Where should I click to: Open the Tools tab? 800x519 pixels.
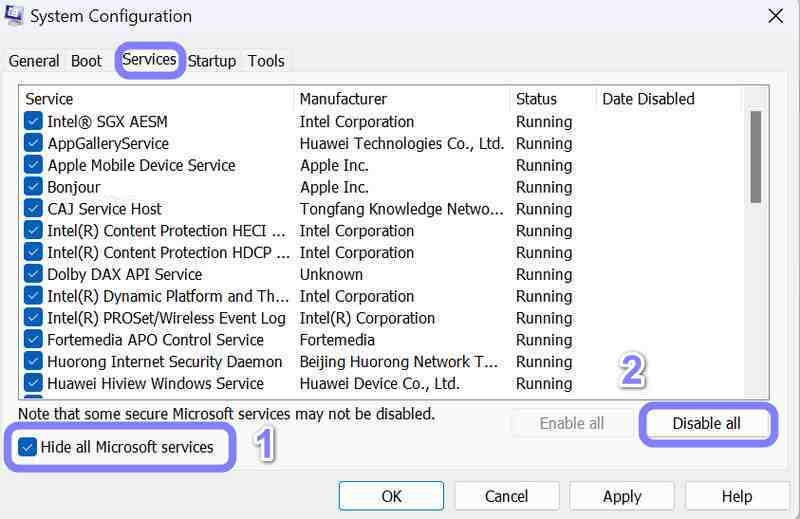[x=266, y=61]
